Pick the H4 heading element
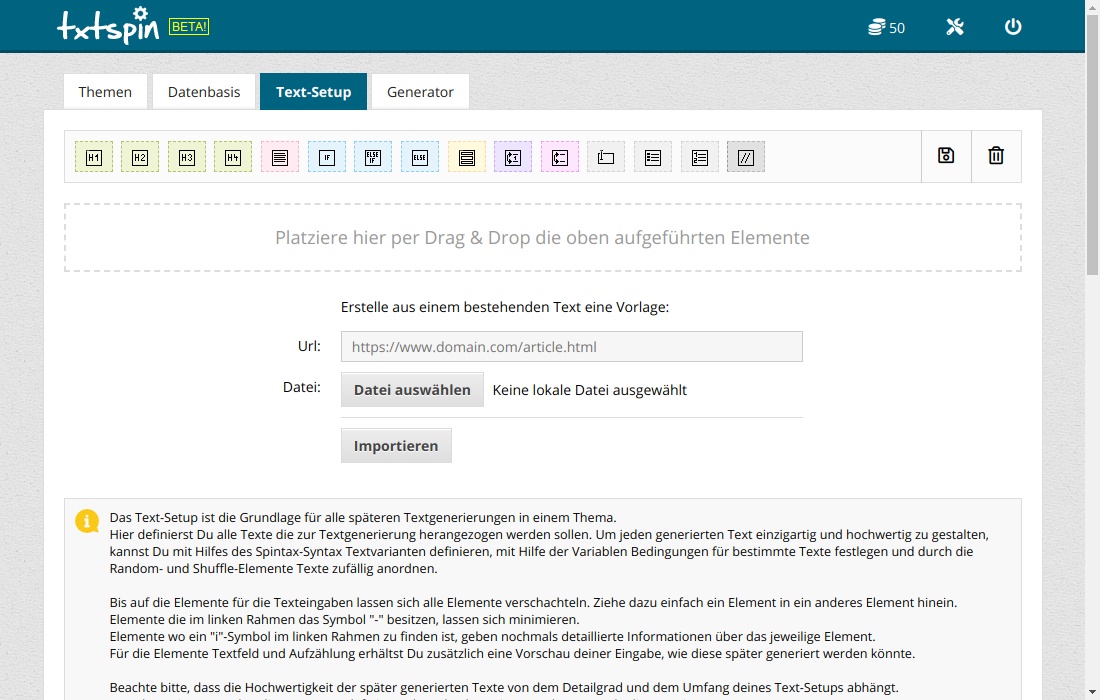 click(x=233, y=157)
